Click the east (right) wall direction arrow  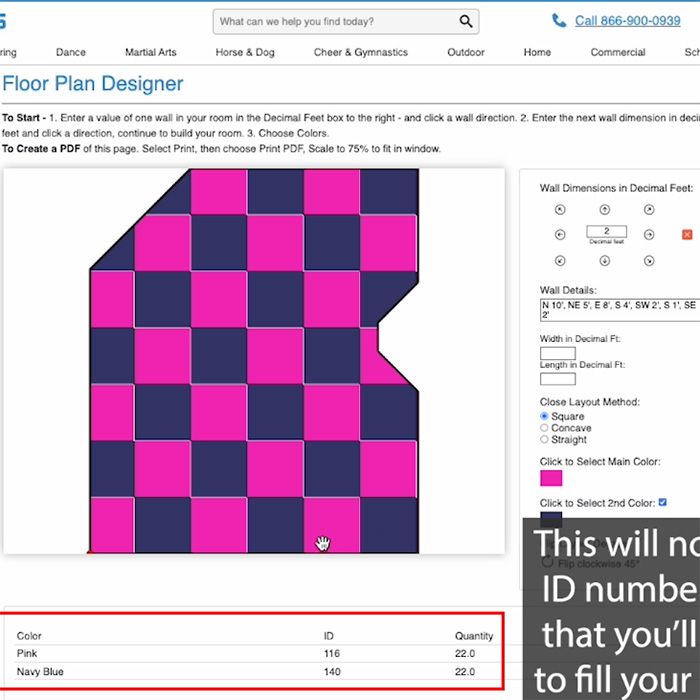649,235
